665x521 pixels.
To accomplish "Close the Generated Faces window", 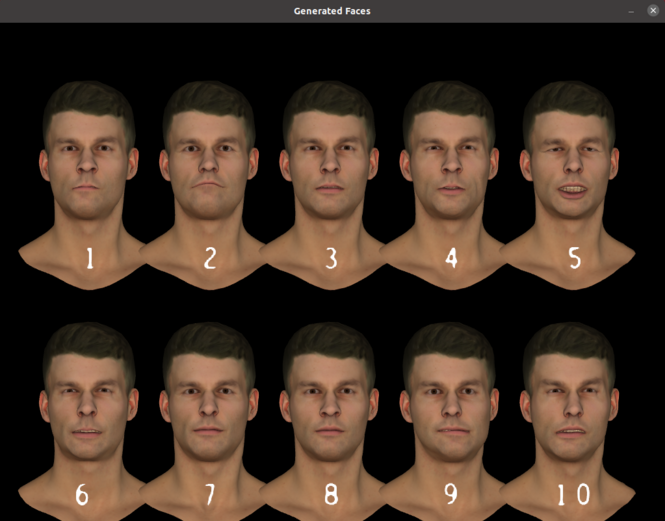I will point(653,11).
